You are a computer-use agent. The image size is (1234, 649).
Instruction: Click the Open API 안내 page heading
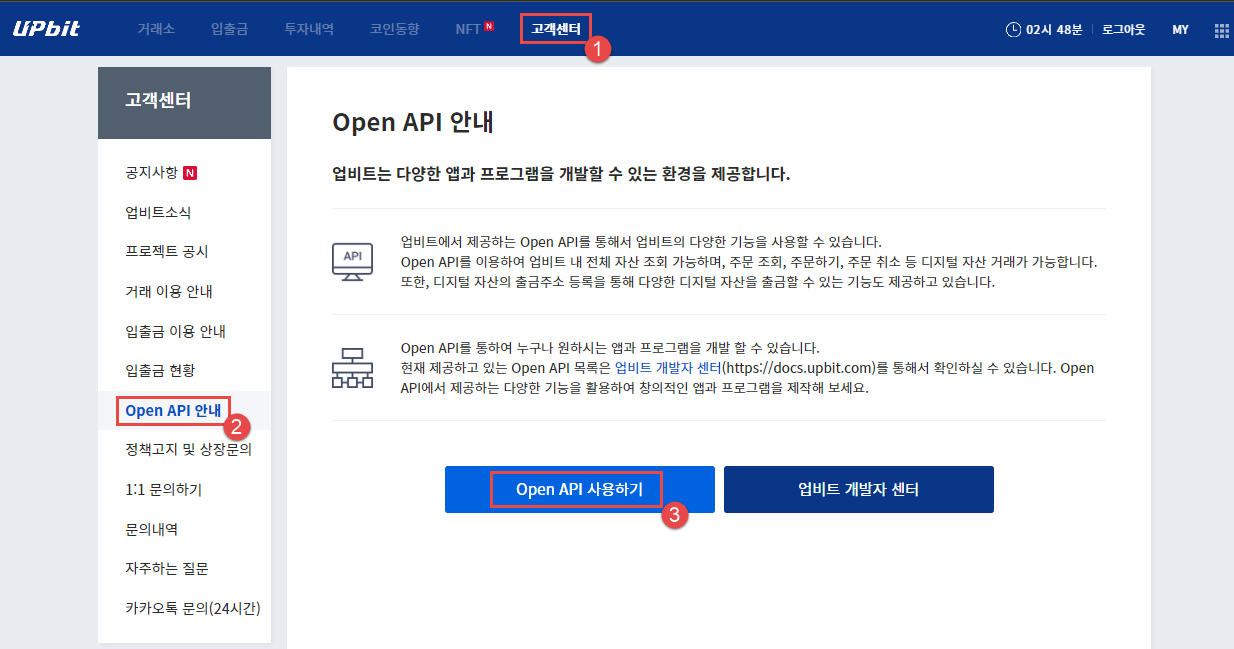(414, 123)
